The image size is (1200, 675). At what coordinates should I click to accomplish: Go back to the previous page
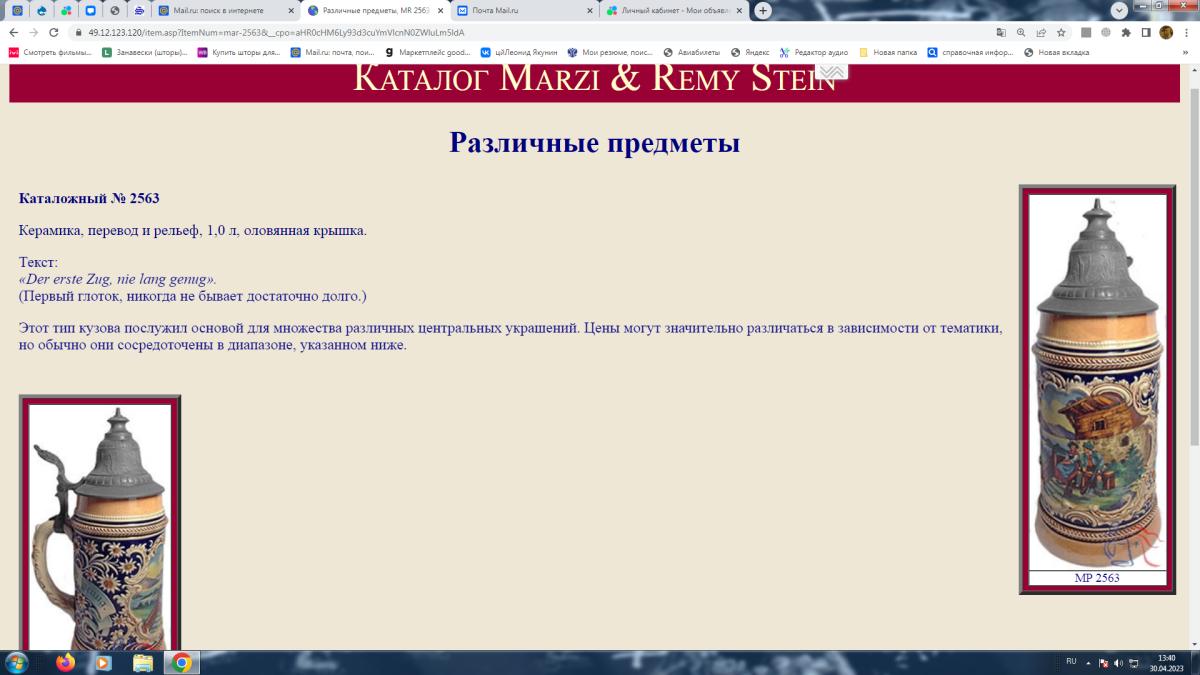click(14, 32)
